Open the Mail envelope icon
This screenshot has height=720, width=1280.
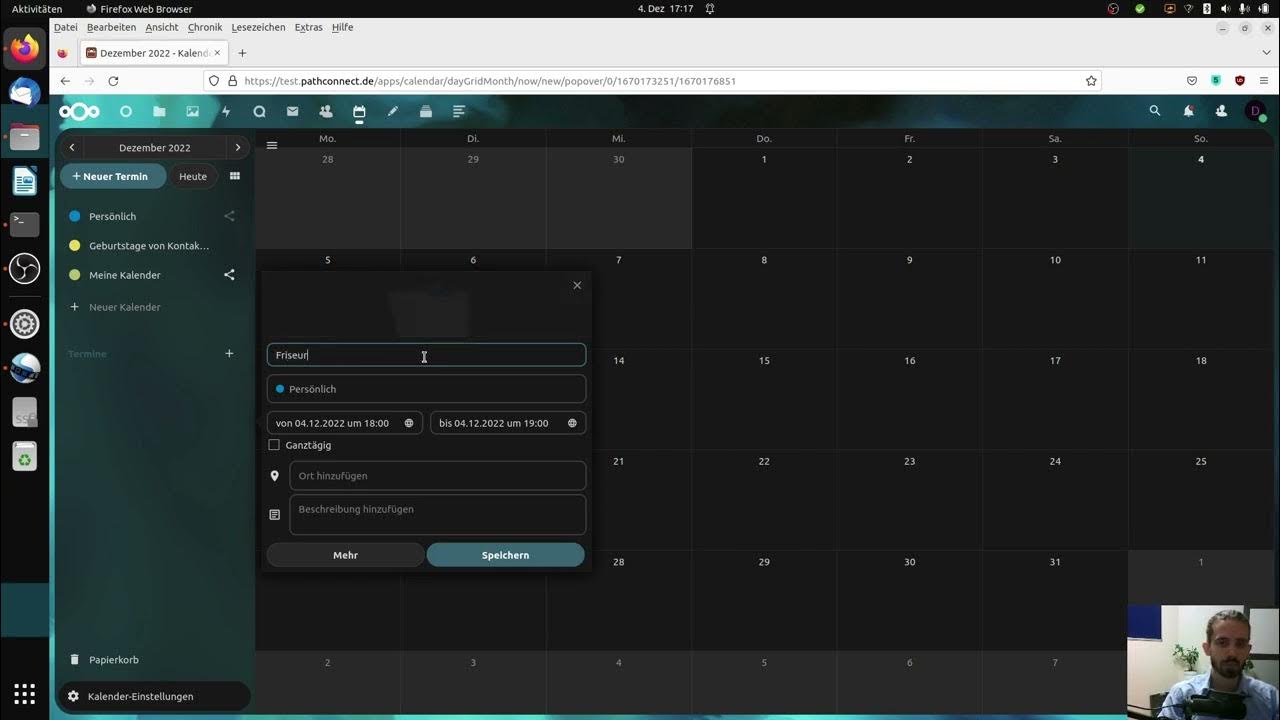(292, 112)
